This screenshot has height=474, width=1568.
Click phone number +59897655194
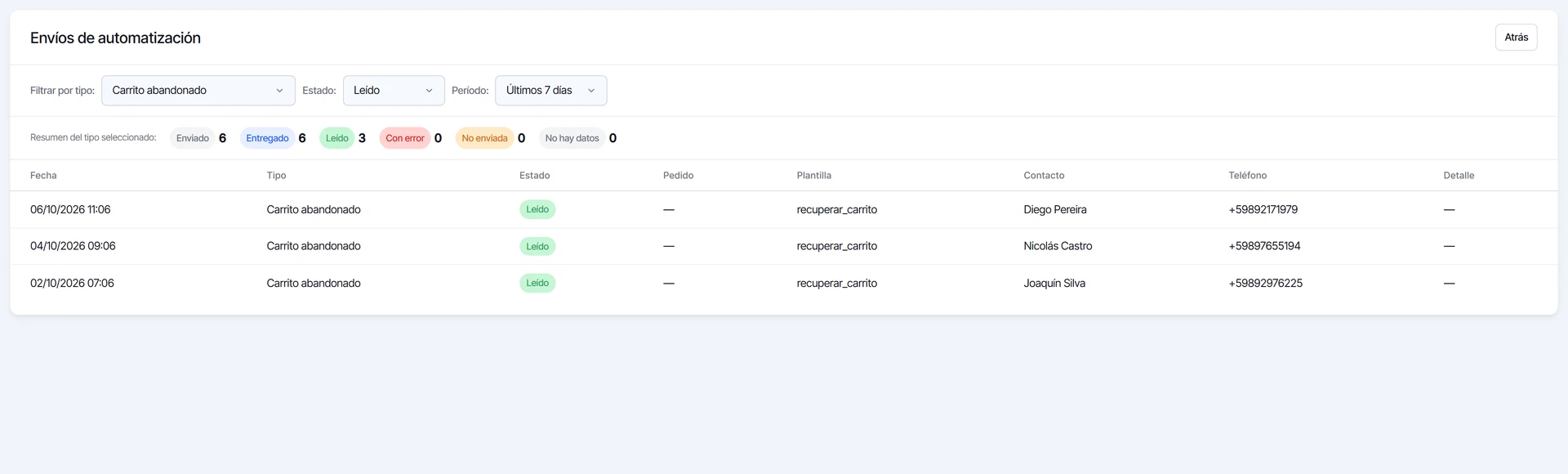(1264, 246)
